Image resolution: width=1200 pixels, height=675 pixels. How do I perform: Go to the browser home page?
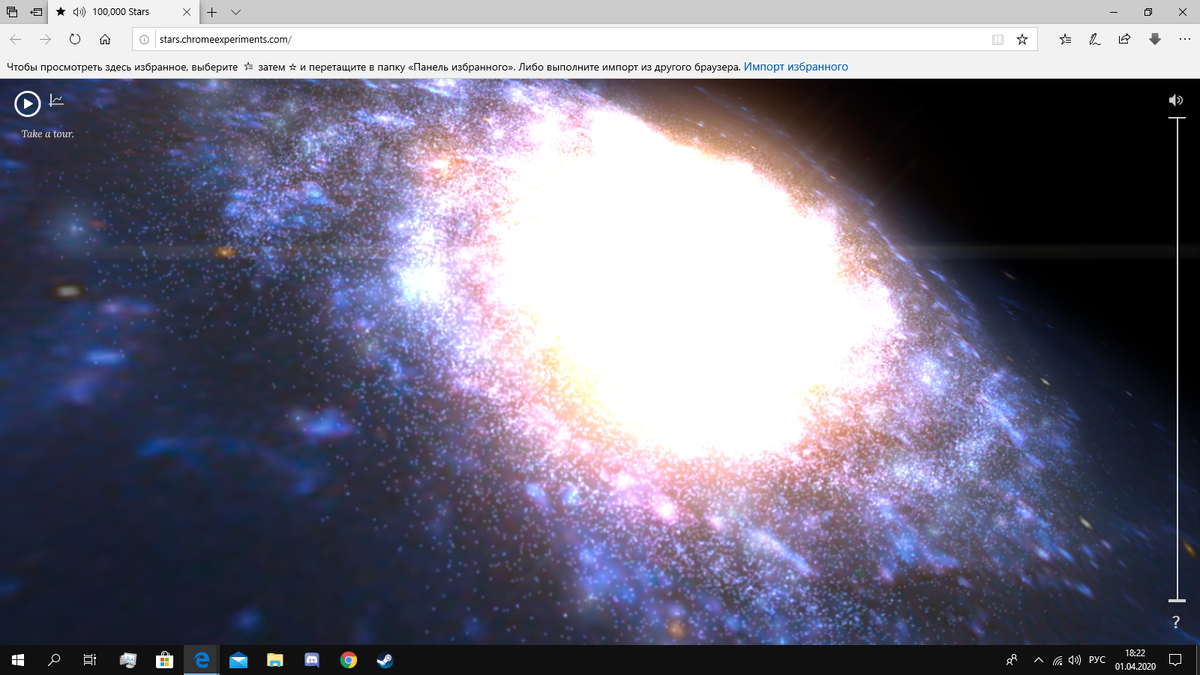(x=105, y=40)
